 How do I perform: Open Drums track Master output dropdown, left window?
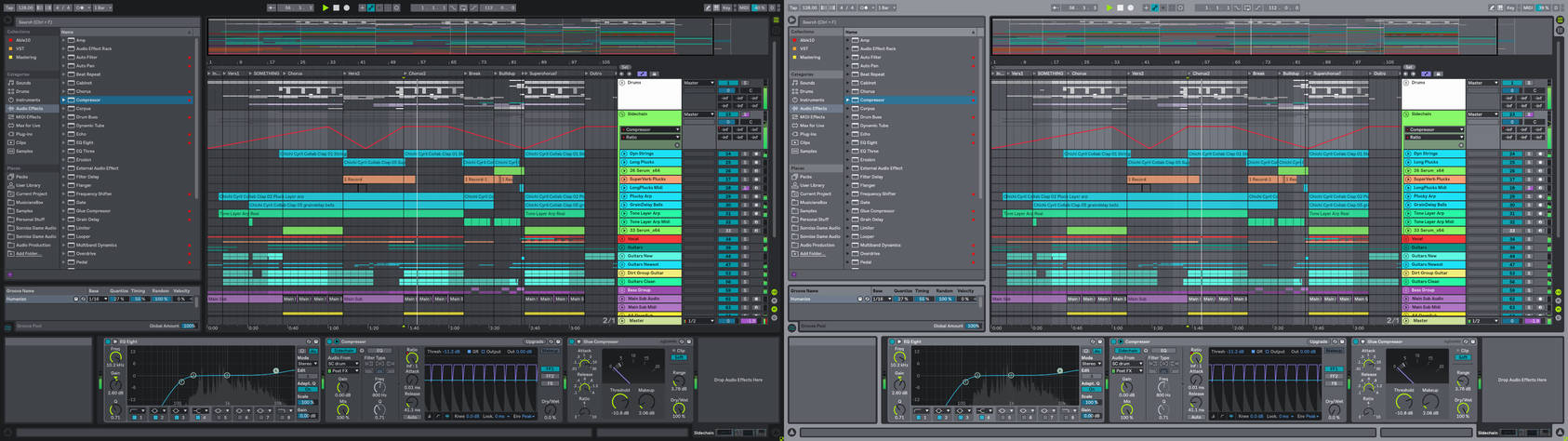[698, 83]
